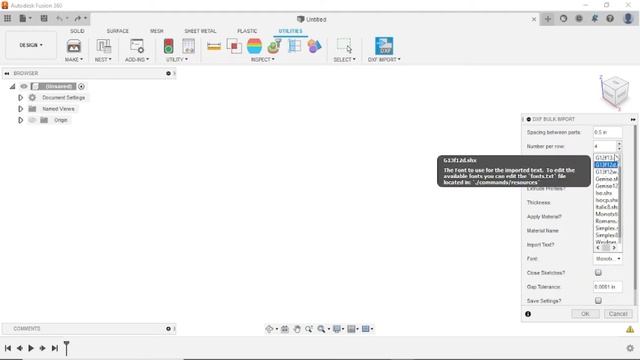The height and width of the screenshot is (360, 640).
Task: Select the rainbow Zebra Analysis icon
Action: pyautogui.click(x=254, y=46)
